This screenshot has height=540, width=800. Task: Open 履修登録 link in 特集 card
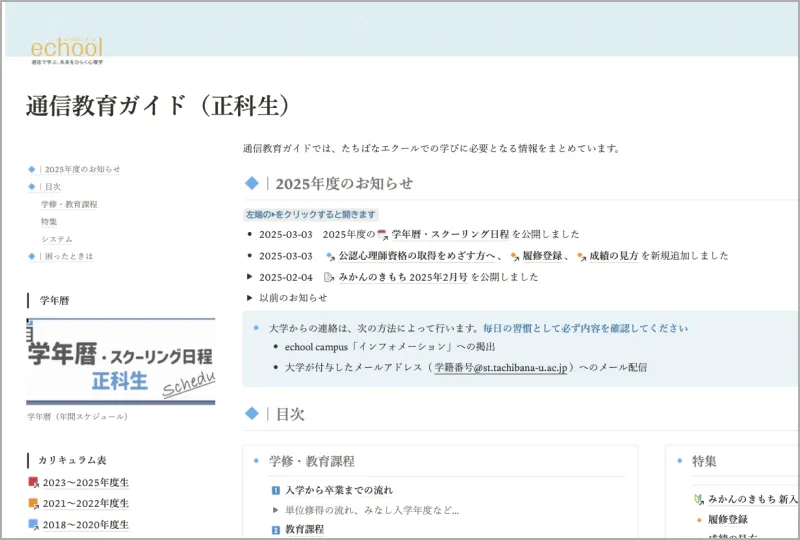pyautogui.click(x=728, y=520)
